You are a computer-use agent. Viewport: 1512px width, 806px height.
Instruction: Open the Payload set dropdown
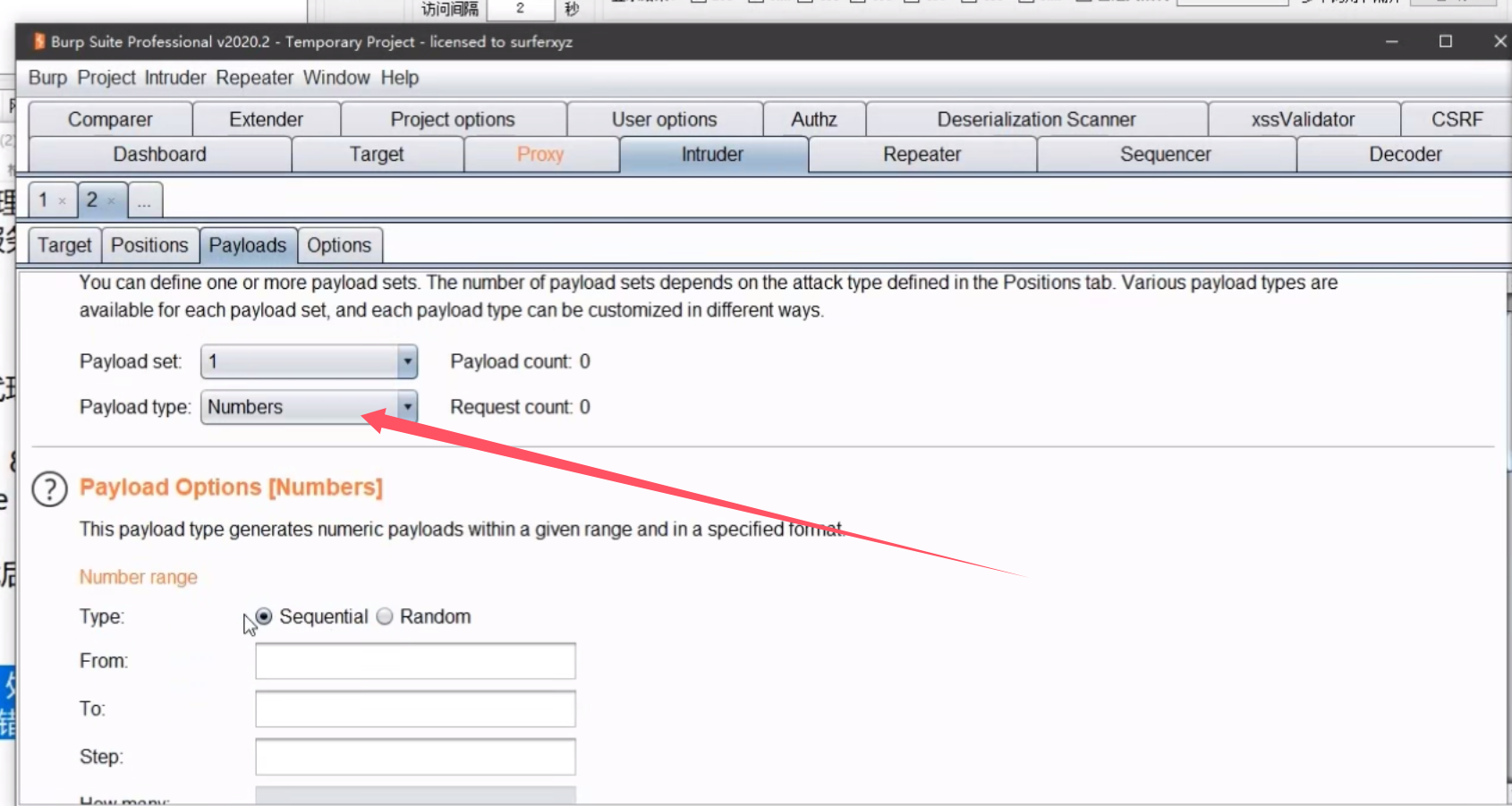[309, 361]
